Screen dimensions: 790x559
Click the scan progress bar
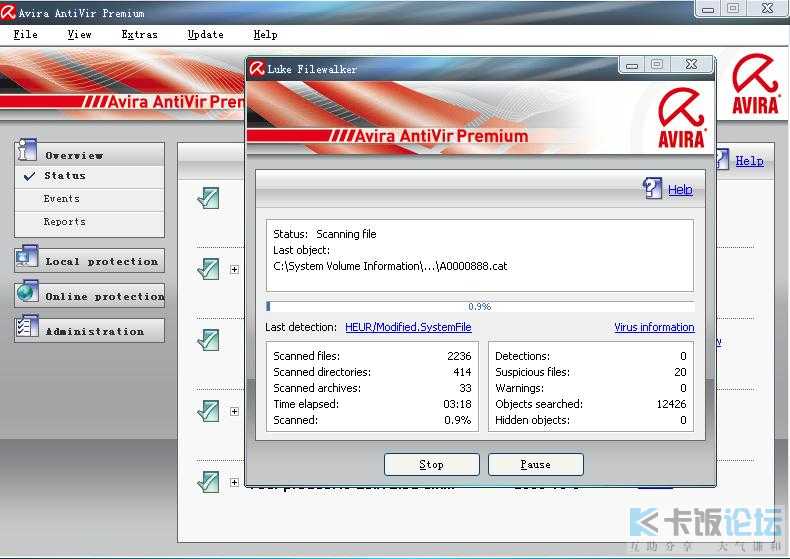(480, 306)
